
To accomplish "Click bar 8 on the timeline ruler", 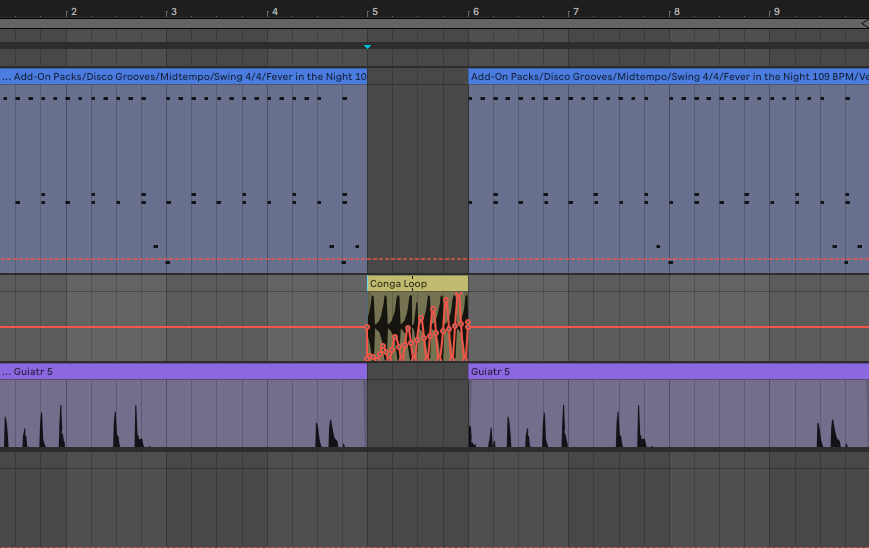I will point(675,12).
